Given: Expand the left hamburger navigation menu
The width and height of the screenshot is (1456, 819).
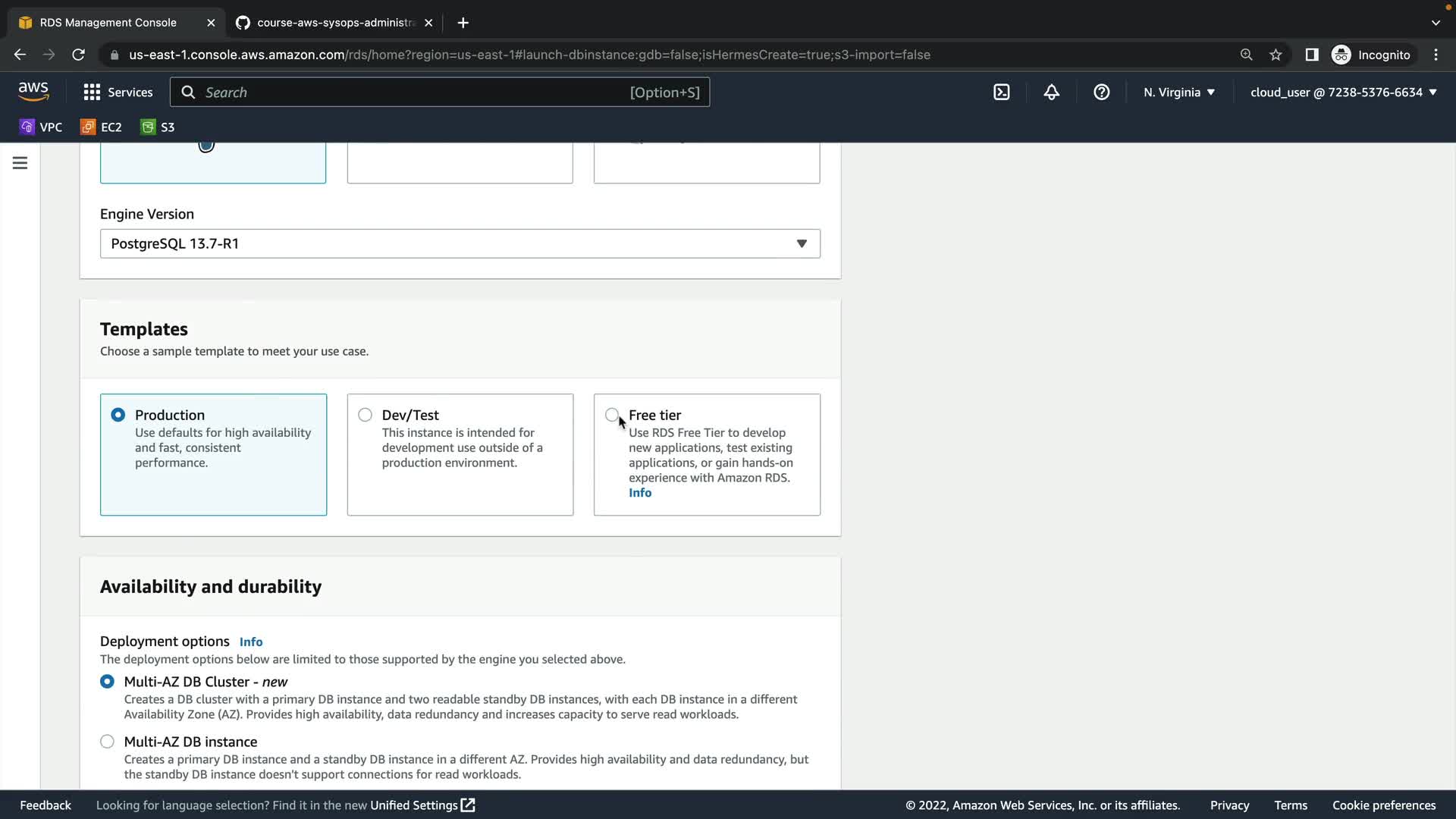Looking at the screenshot, I should pyautogui.click(x=20, y=163).
